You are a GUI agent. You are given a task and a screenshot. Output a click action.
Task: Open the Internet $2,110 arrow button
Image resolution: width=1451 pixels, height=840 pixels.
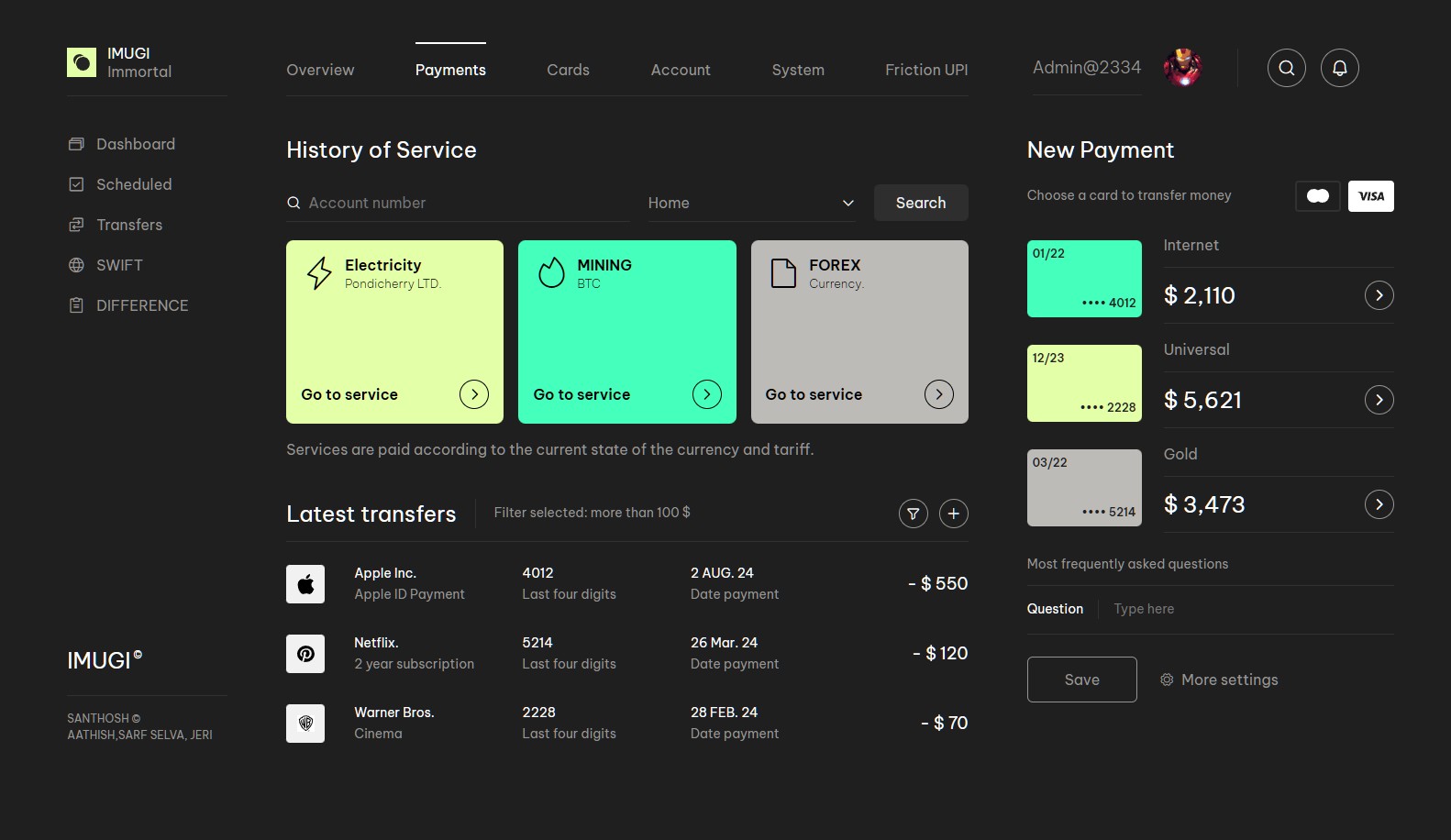1379,295
